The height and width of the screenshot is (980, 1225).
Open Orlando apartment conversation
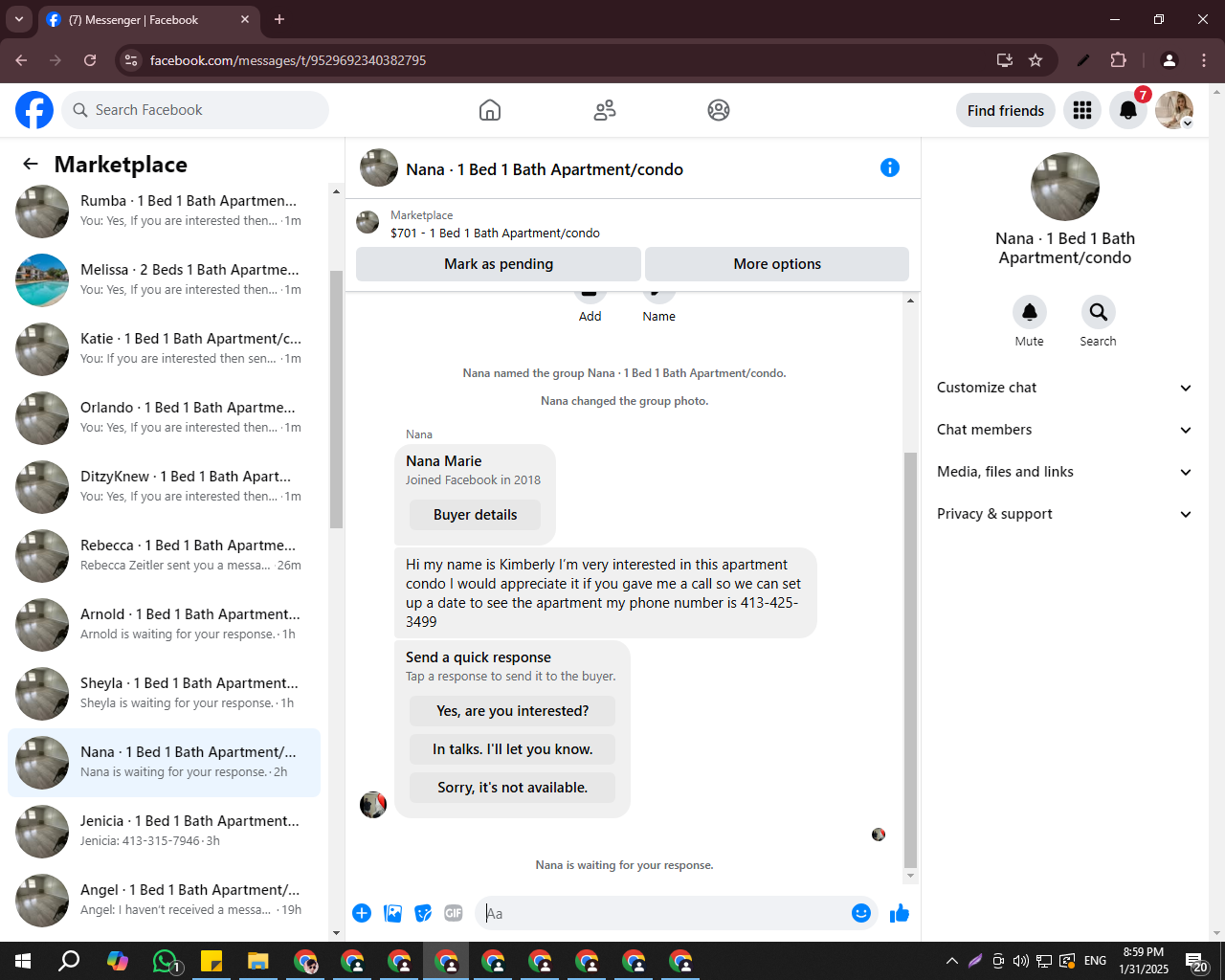(x=165, y=417)
